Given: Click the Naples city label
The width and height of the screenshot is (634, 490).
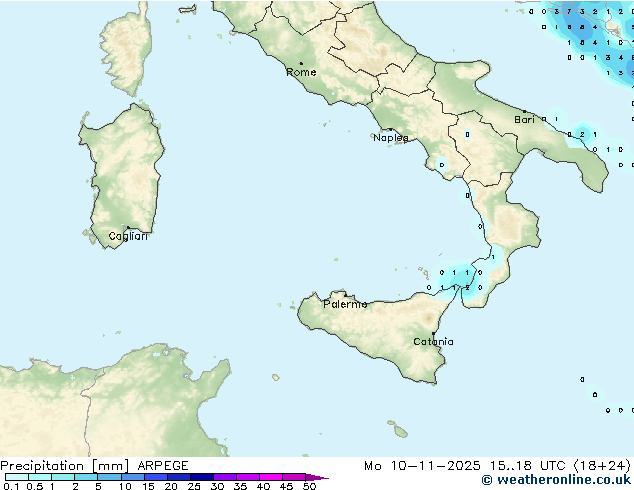Looking at the screenshot, I should tap(391, 138).
